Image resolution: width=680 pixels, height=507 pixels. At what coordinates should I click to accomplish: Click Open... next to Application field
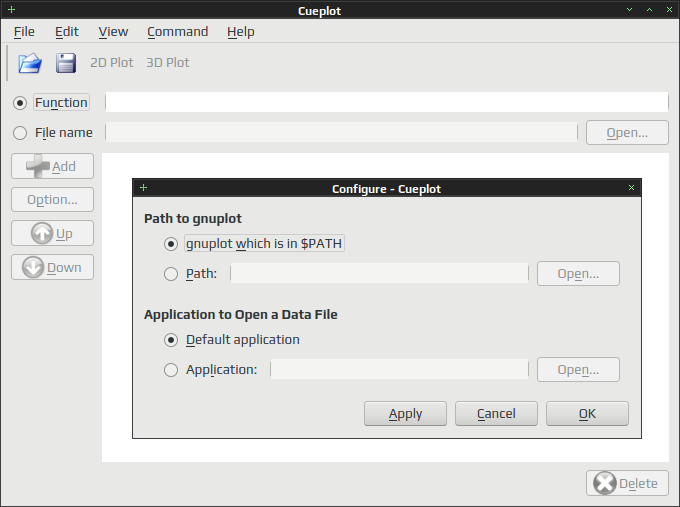point(579,370)
